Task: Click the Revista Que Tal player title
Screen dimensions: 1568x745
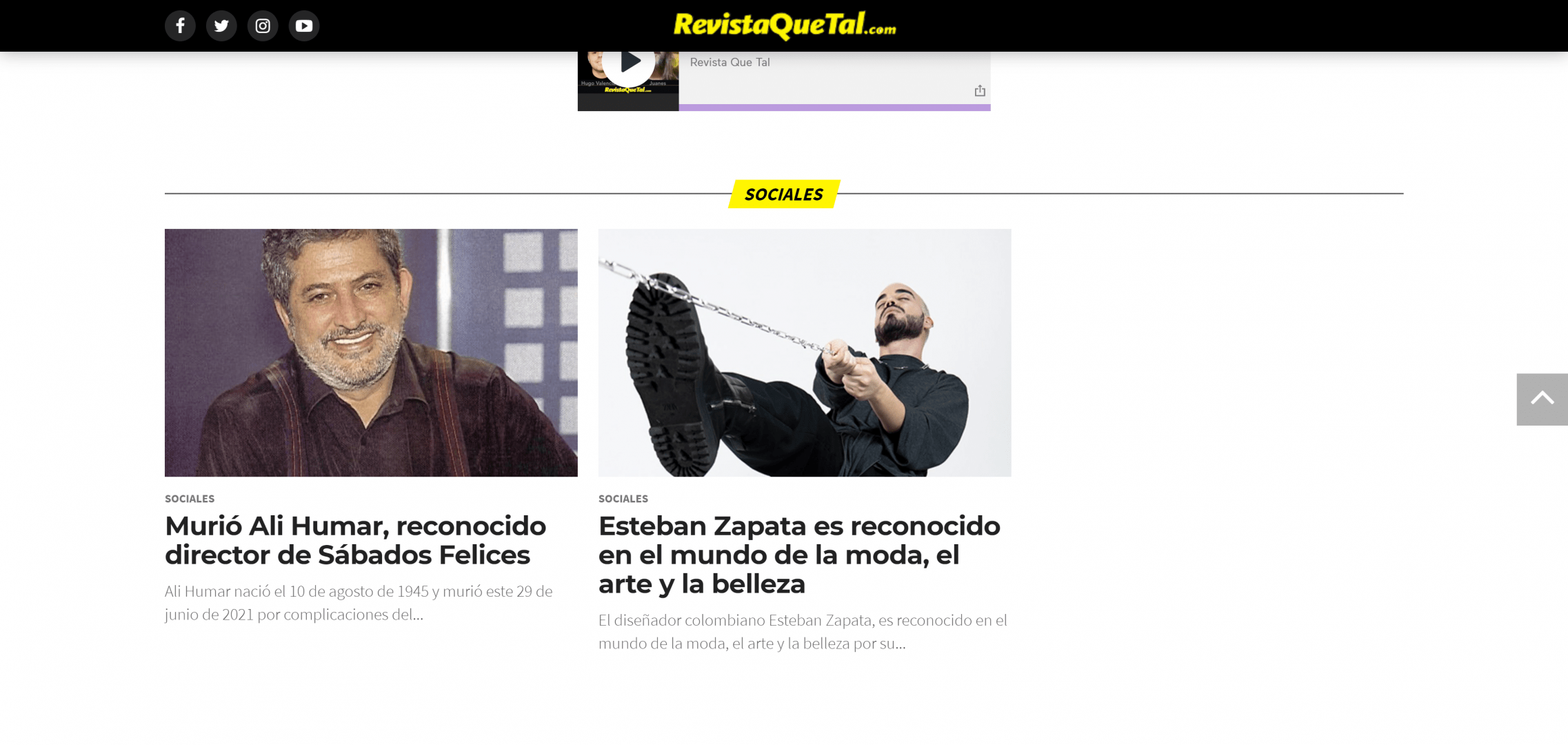Action: pos(730,62)
